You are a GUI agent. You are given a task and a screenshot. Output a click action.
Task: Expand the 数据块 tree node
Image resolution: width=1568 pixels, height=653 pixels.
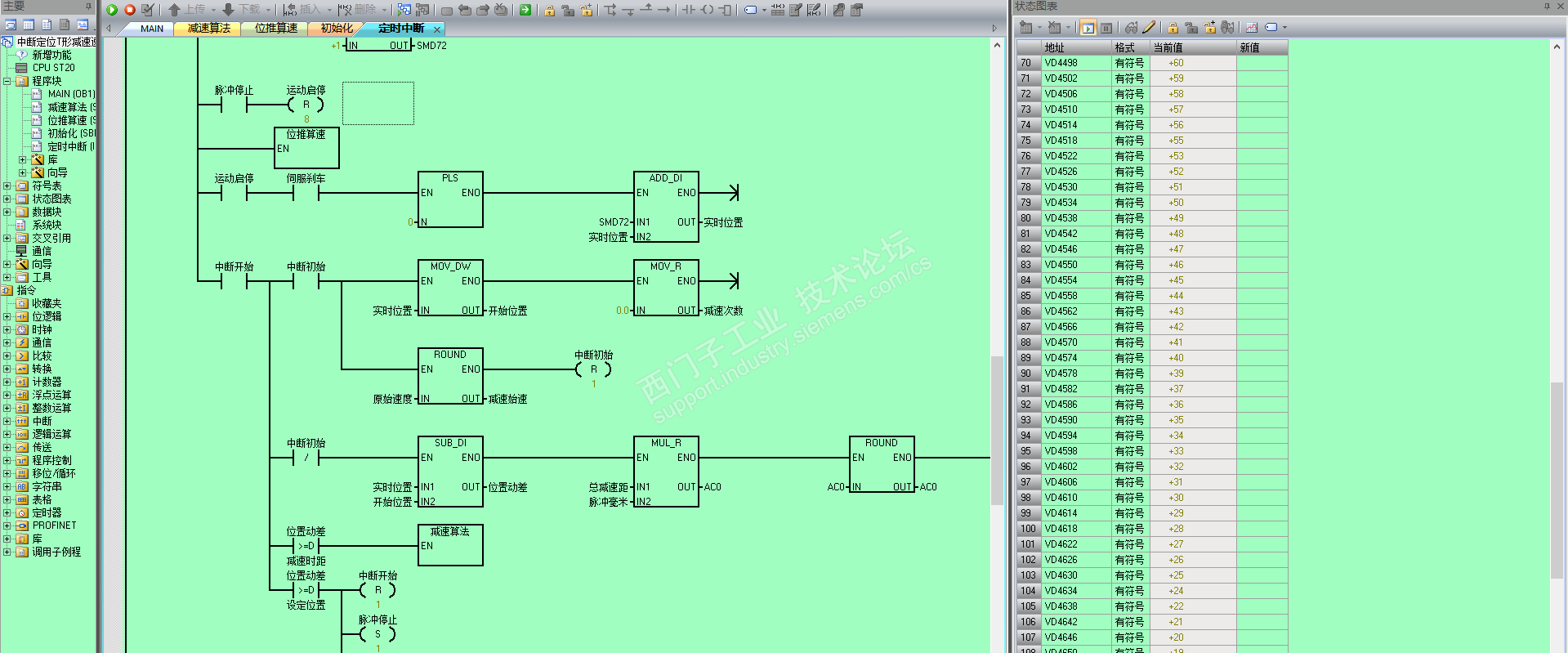coord(7,212)
